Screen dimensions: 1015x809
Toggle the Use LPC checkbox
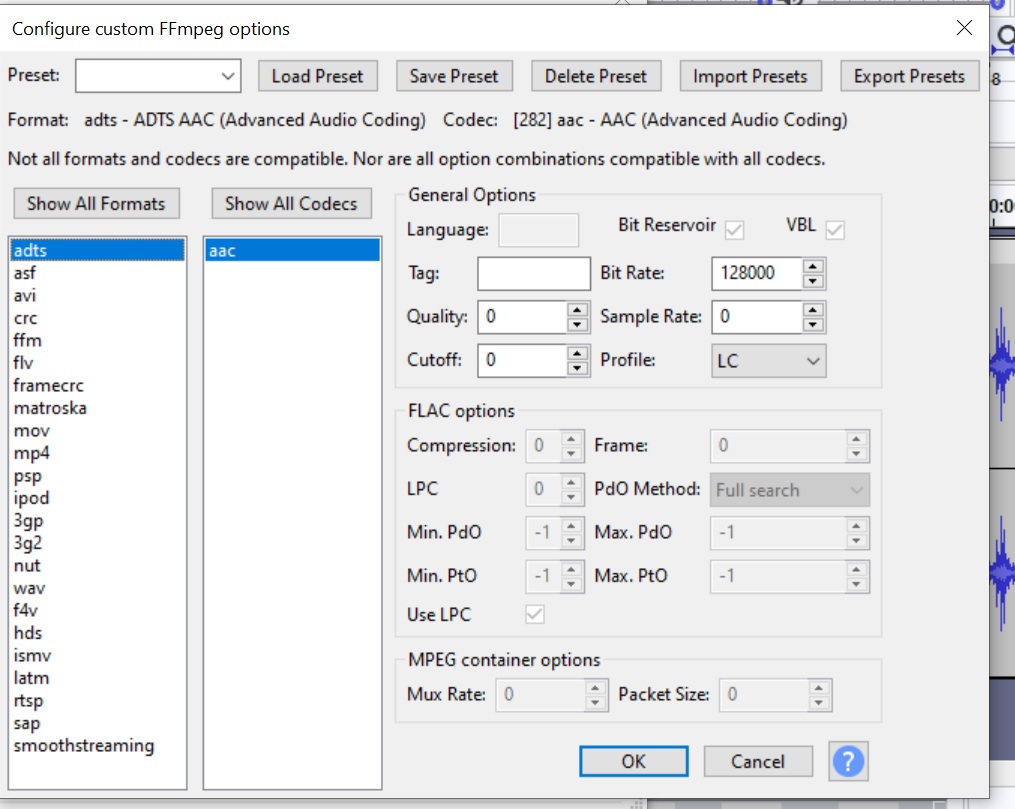(x=535, y=614)
